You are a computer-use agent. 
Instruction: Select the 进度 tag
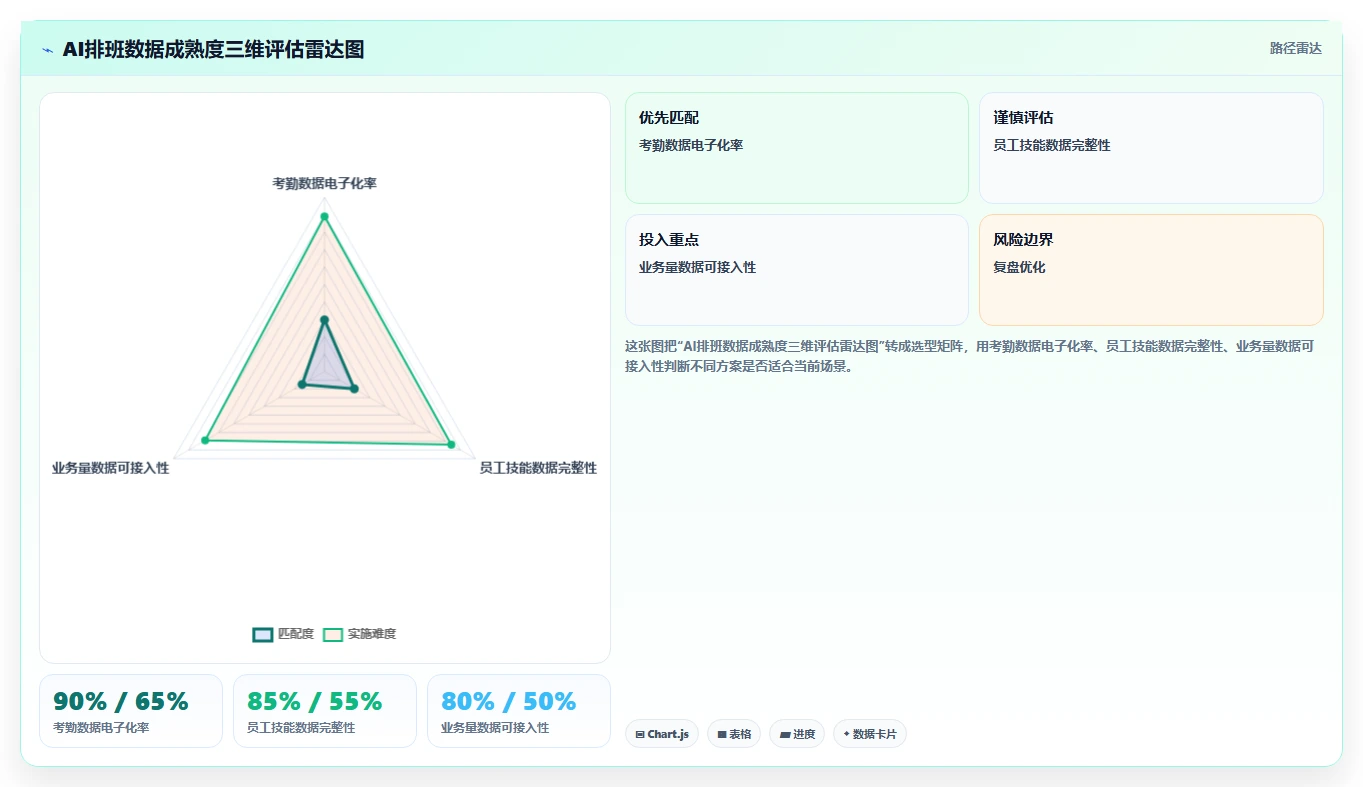797,734
